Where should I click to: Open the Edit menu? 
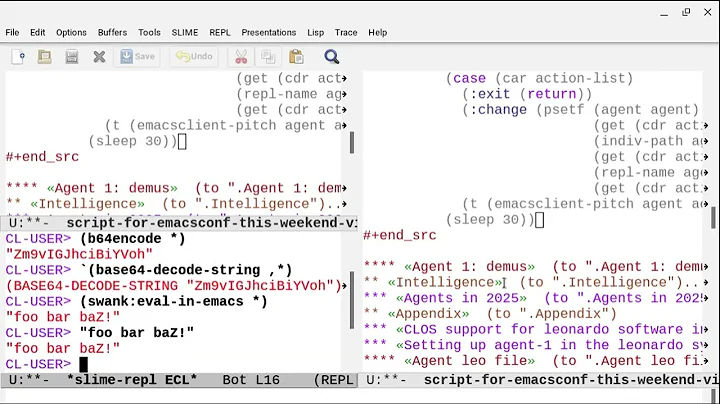tap(38, 33)
